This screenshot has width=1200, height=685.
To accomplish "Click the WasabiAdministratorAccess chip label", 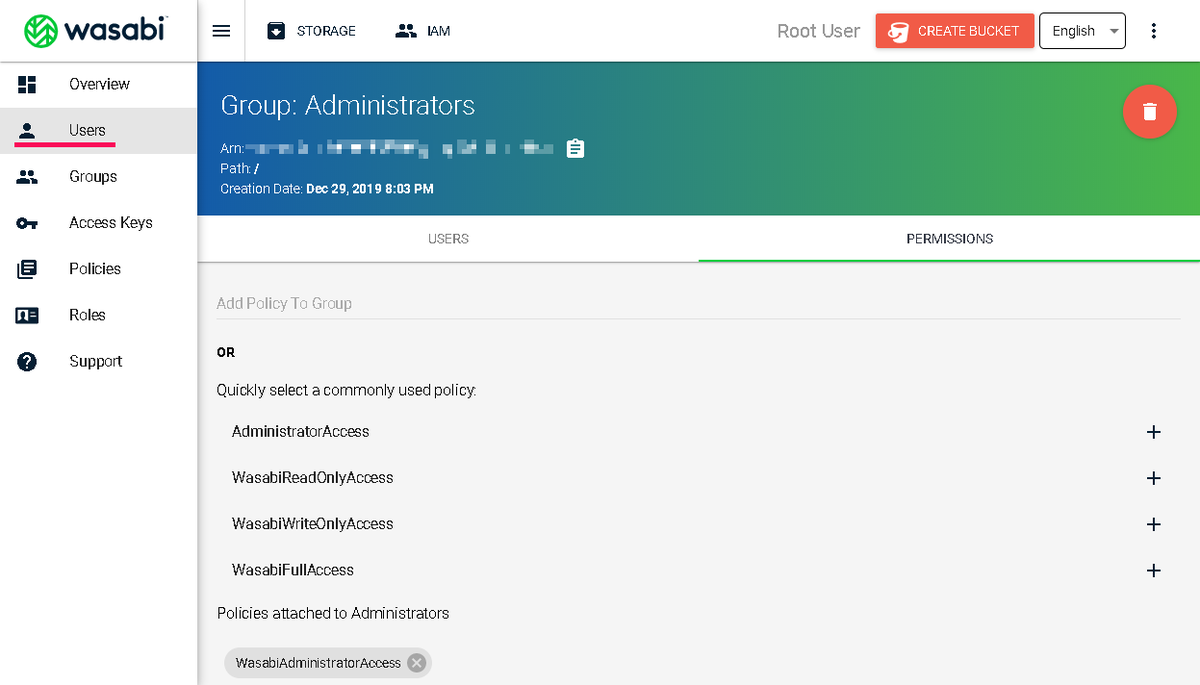I will [x=318, y=663].
